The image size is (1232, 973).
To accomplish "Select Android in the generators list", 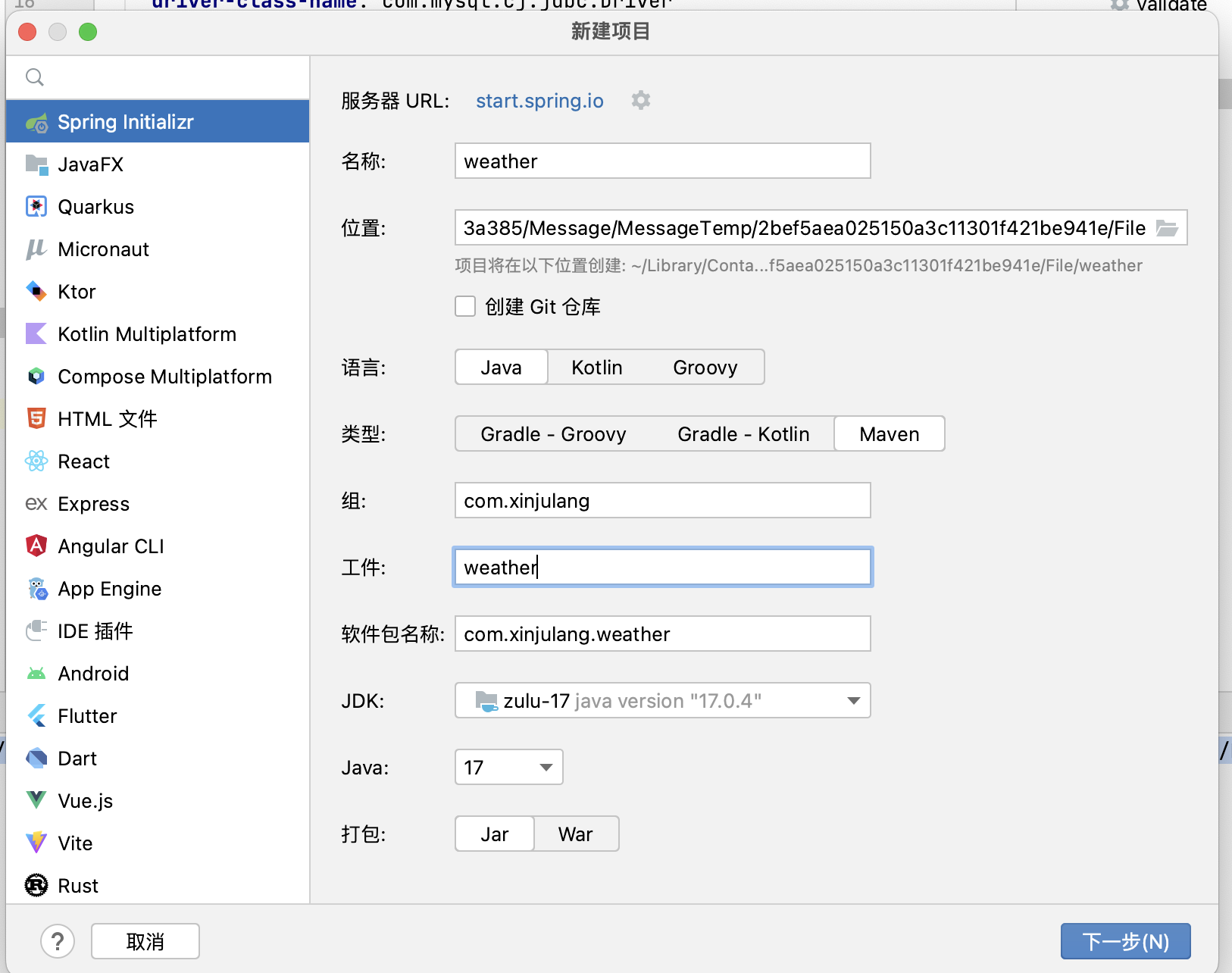I will click(158, 674).
